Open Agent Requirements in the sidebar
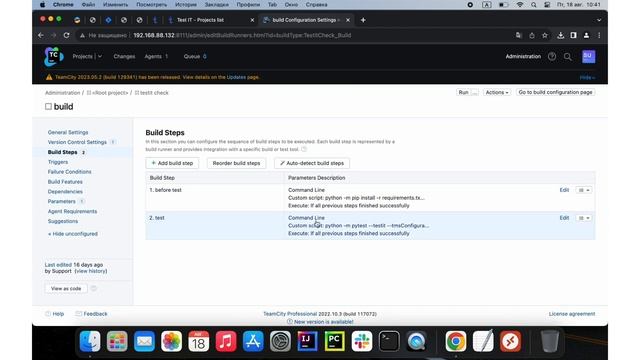Image resolution: width=640 pixels, height=360 pixels. 72,211
